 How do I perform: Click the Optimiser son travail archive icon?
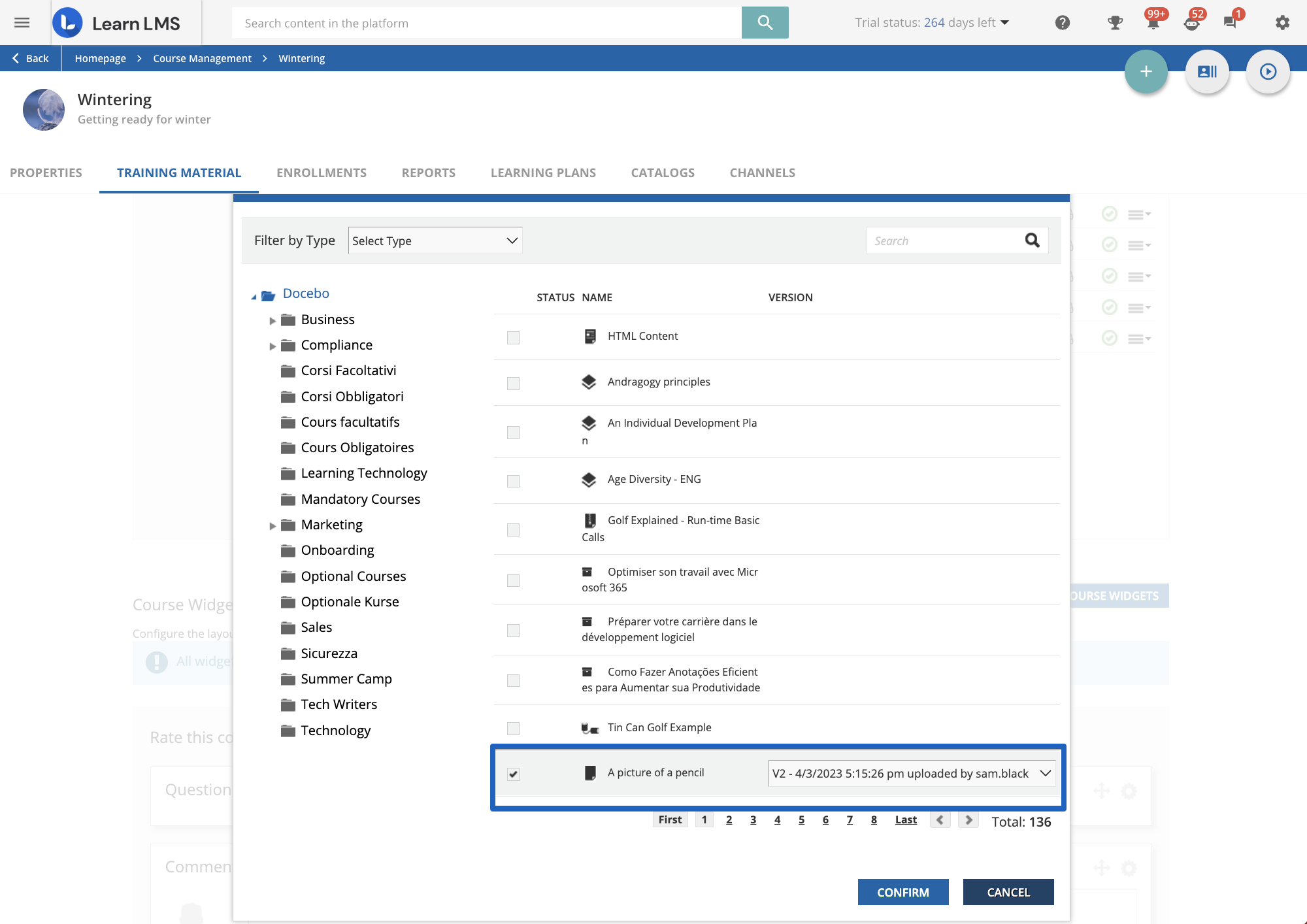587,572
